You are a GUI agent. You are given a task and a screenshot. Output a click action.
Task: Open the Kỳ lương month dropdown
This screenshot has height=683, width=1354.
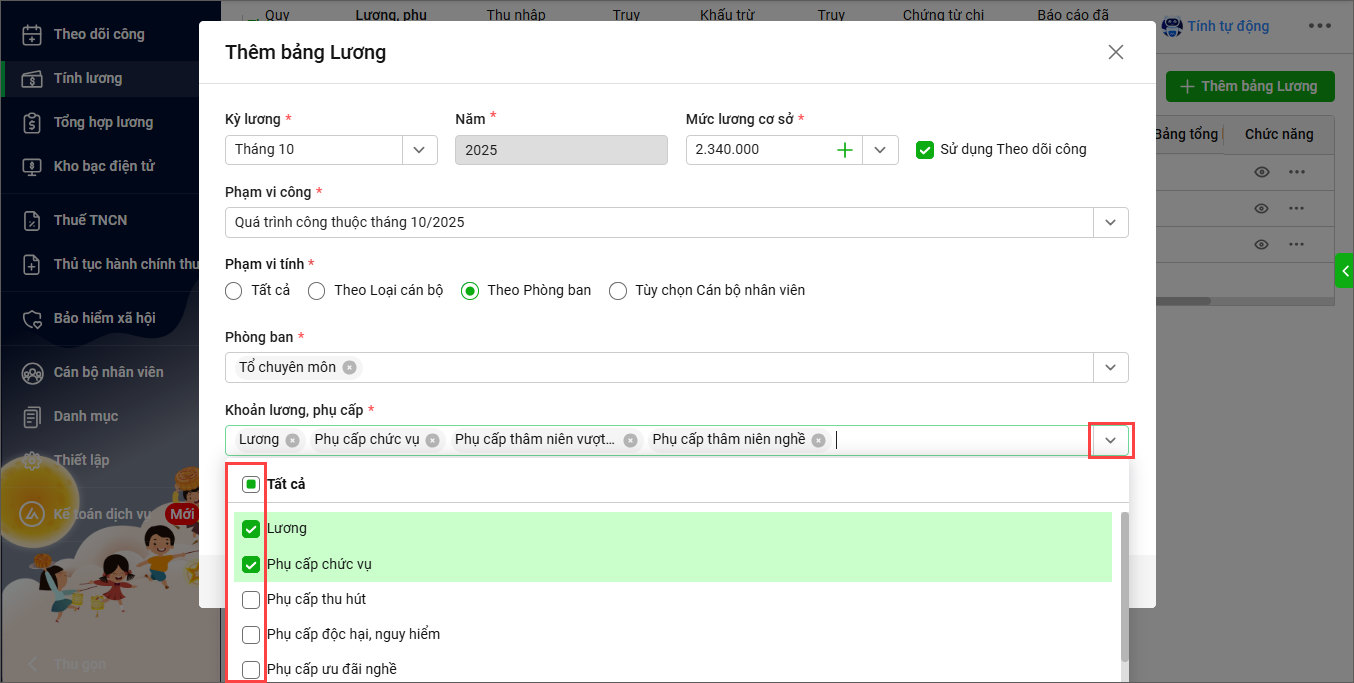(x=419, y=150)
